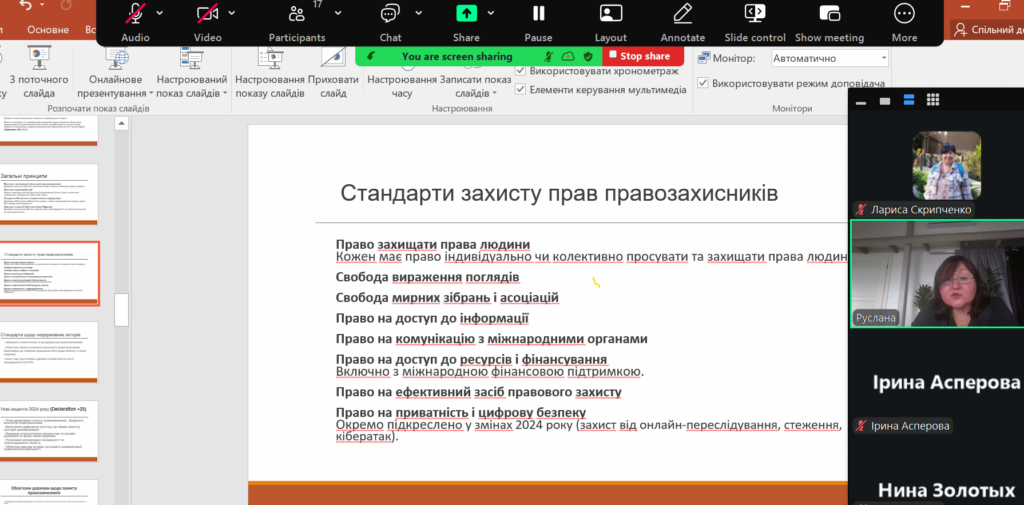Select the 'Загальні принципи' slide thumbnail
Image resolution: width=1024 pixels, height=505 pixels.
pyautogui.click(x=49, y=193)
